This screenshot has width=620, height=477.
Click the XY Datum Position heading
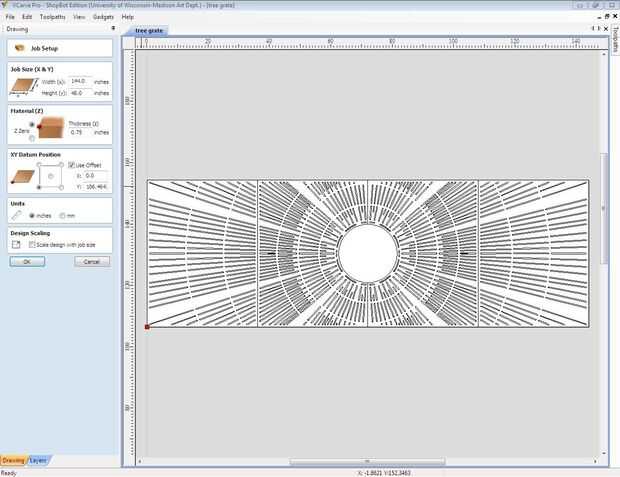coord(36,155)
